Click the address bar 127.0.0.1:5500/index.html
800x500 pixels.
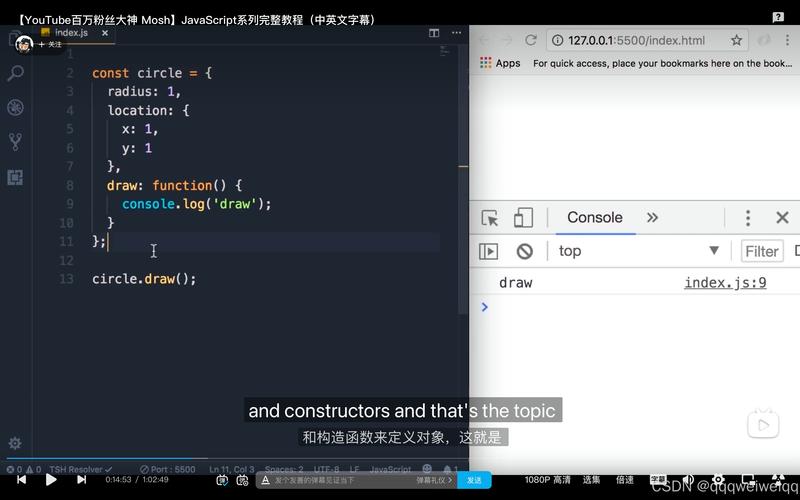pos(636,40)
